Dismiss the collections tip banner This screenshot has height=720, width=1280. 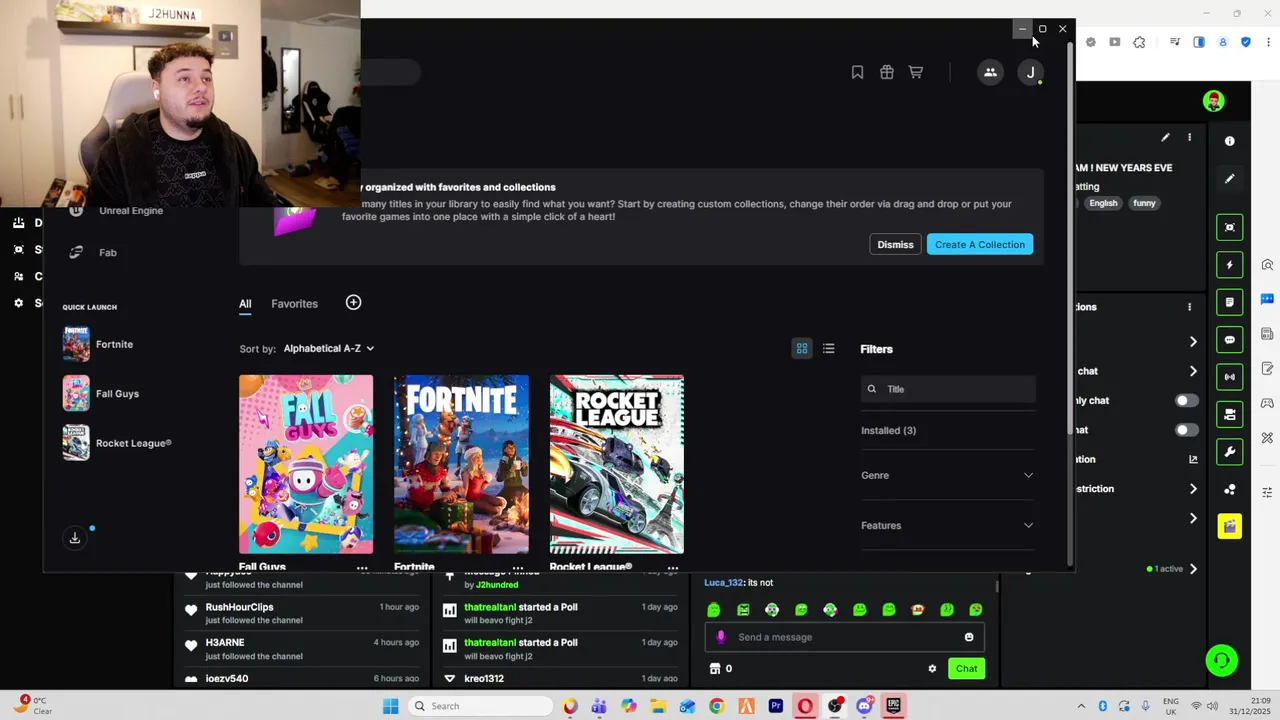click(895, 245)
